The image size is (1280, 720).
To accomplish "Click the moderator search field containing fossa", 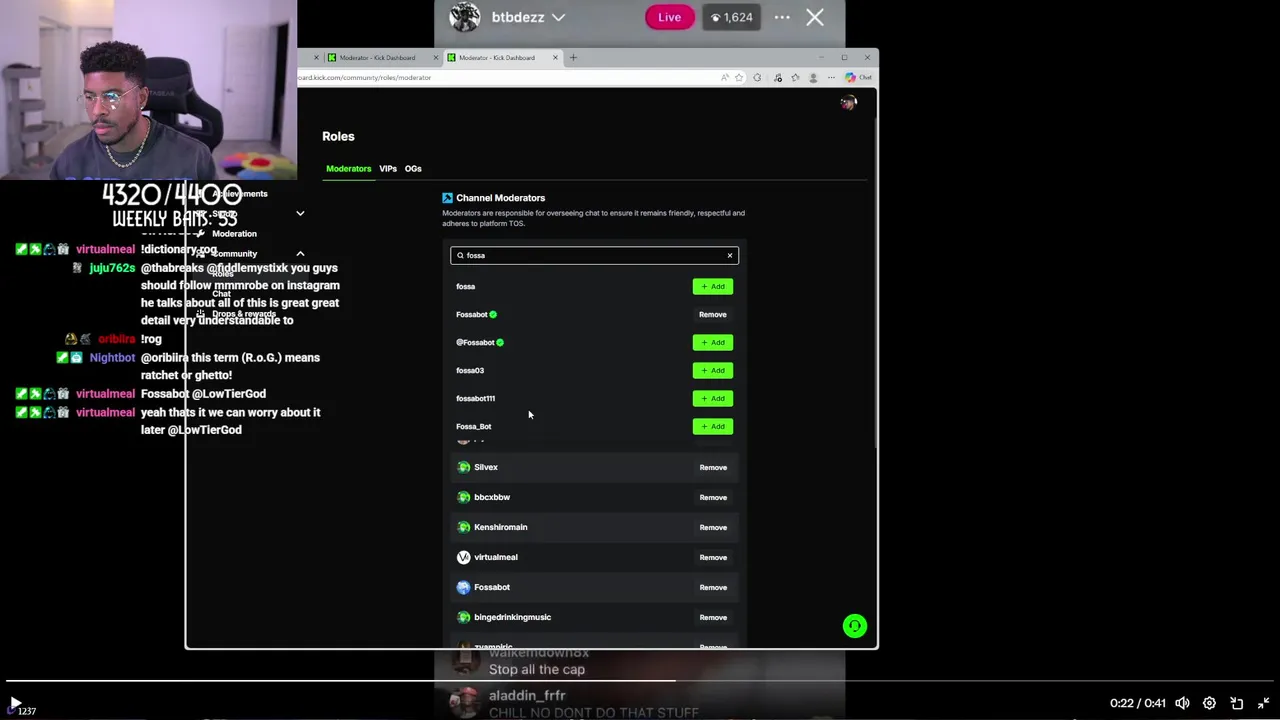I will point(594,256).
